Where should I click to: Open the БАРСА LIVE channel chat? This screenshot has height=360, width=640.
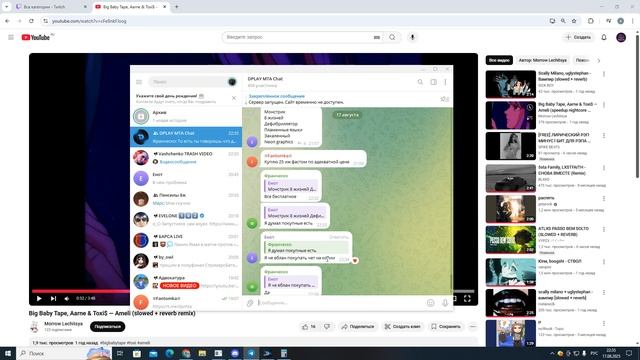click(x=186, y=240)
